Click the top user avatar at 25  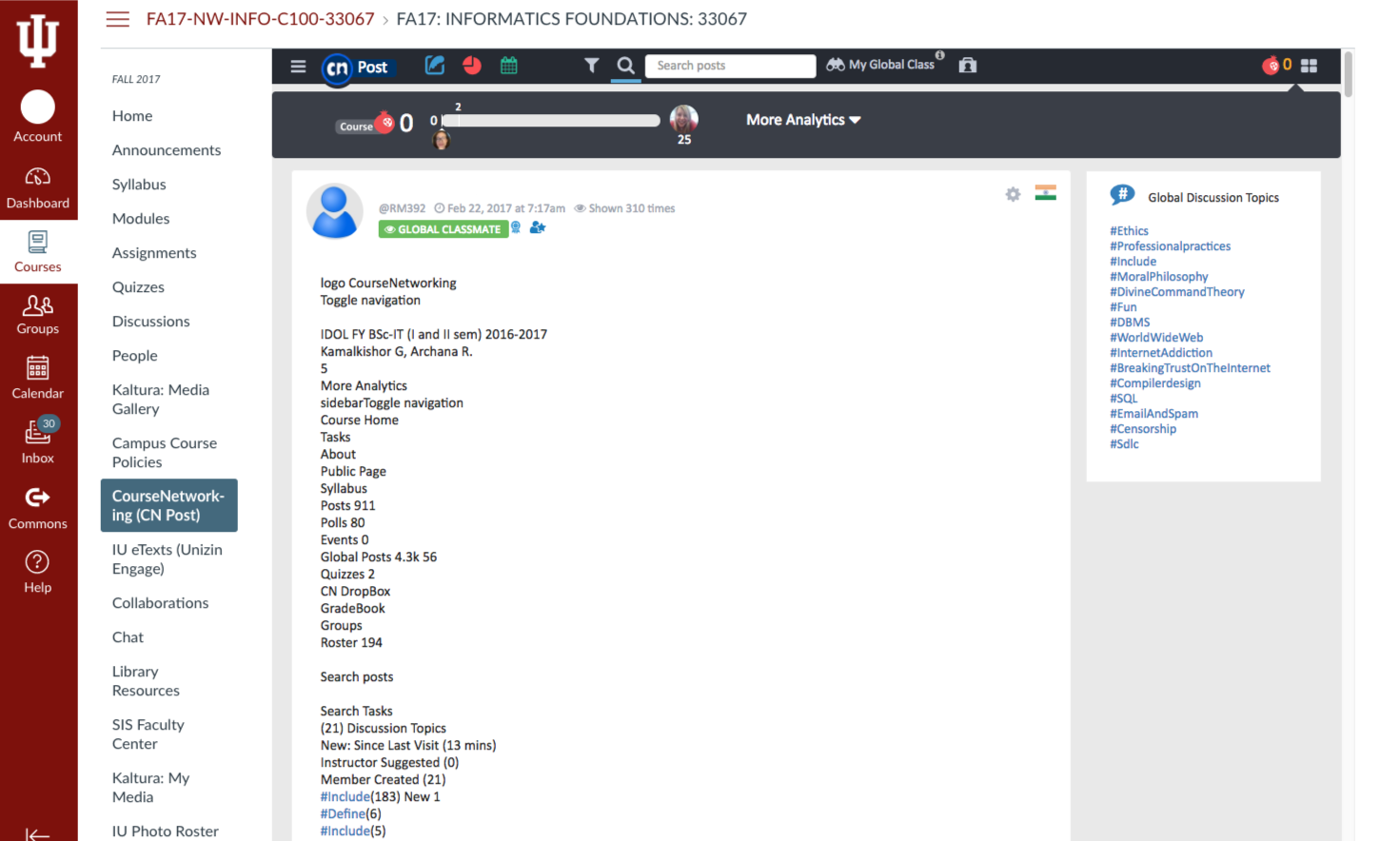coord(684,119)
